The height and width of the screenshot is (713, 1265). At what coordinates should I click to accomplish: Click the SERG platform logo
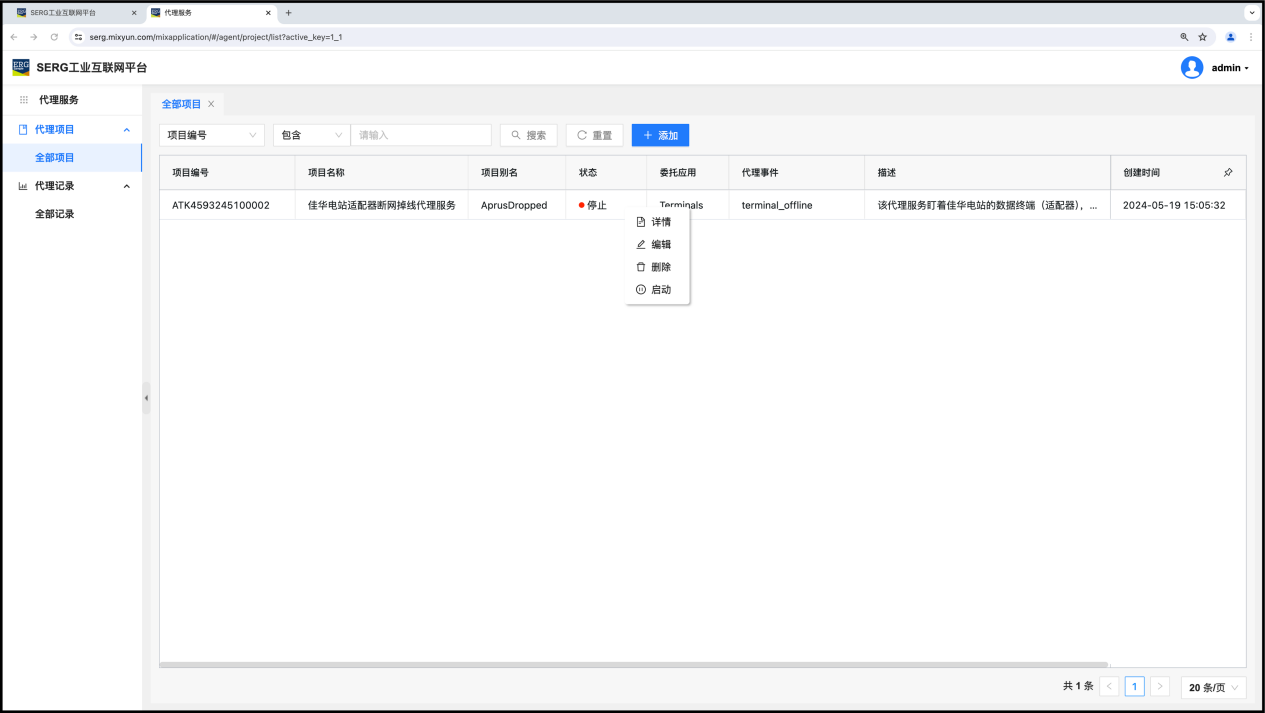click(21, 67)
